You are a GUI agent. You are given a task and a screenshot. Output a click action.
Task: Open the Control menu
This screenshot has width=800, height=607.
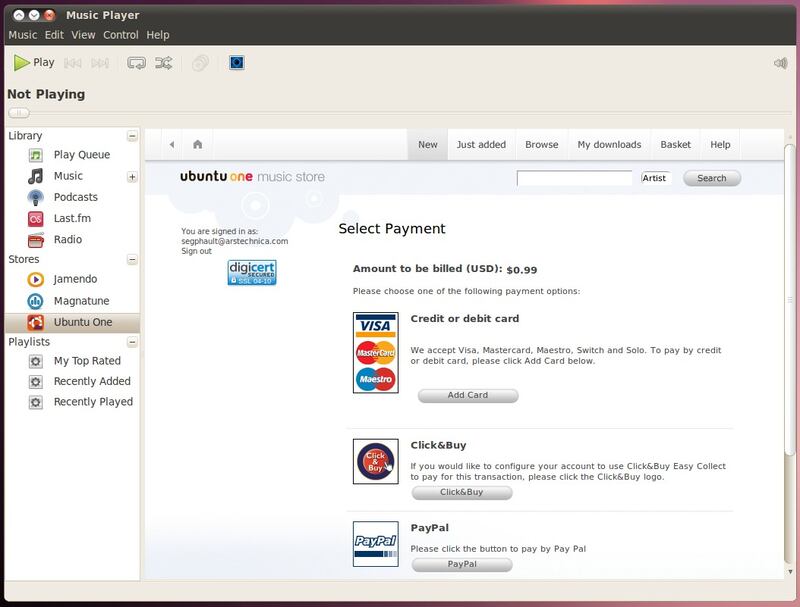point(120,35)
